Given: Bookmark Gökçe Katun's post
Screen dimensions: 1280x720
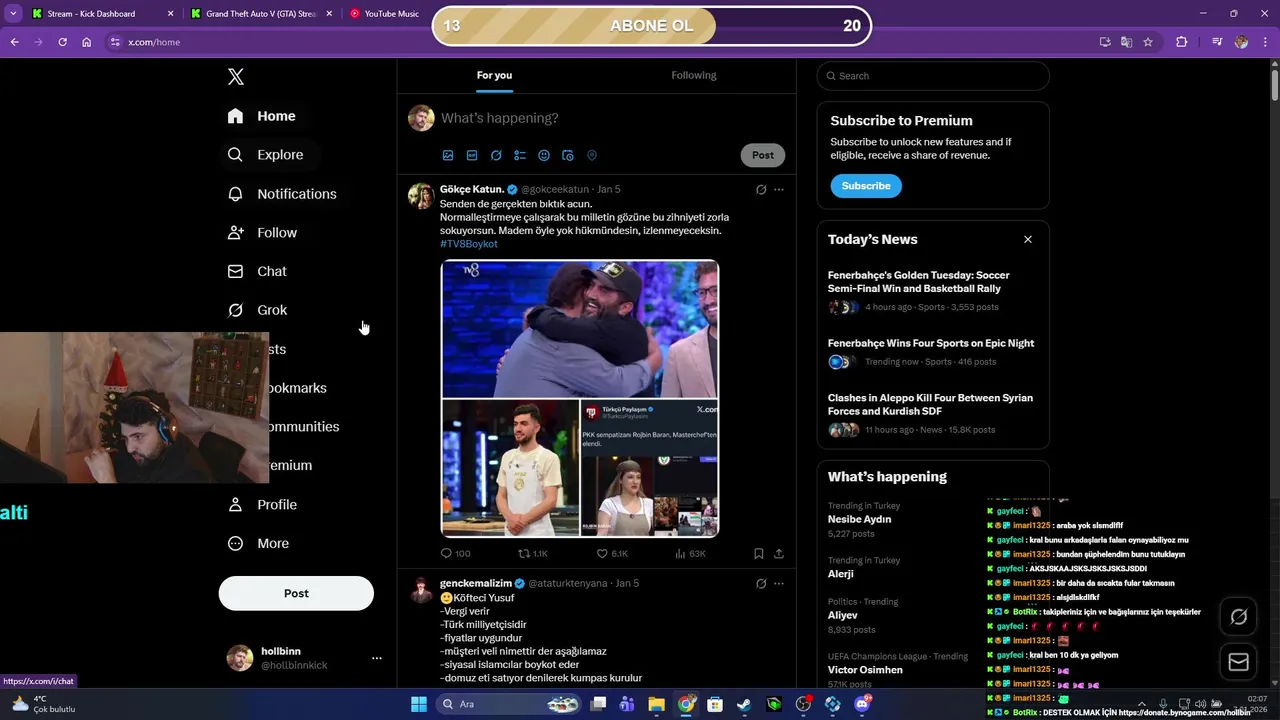Looking at the screenshot, I should click(x=759, y=553).
